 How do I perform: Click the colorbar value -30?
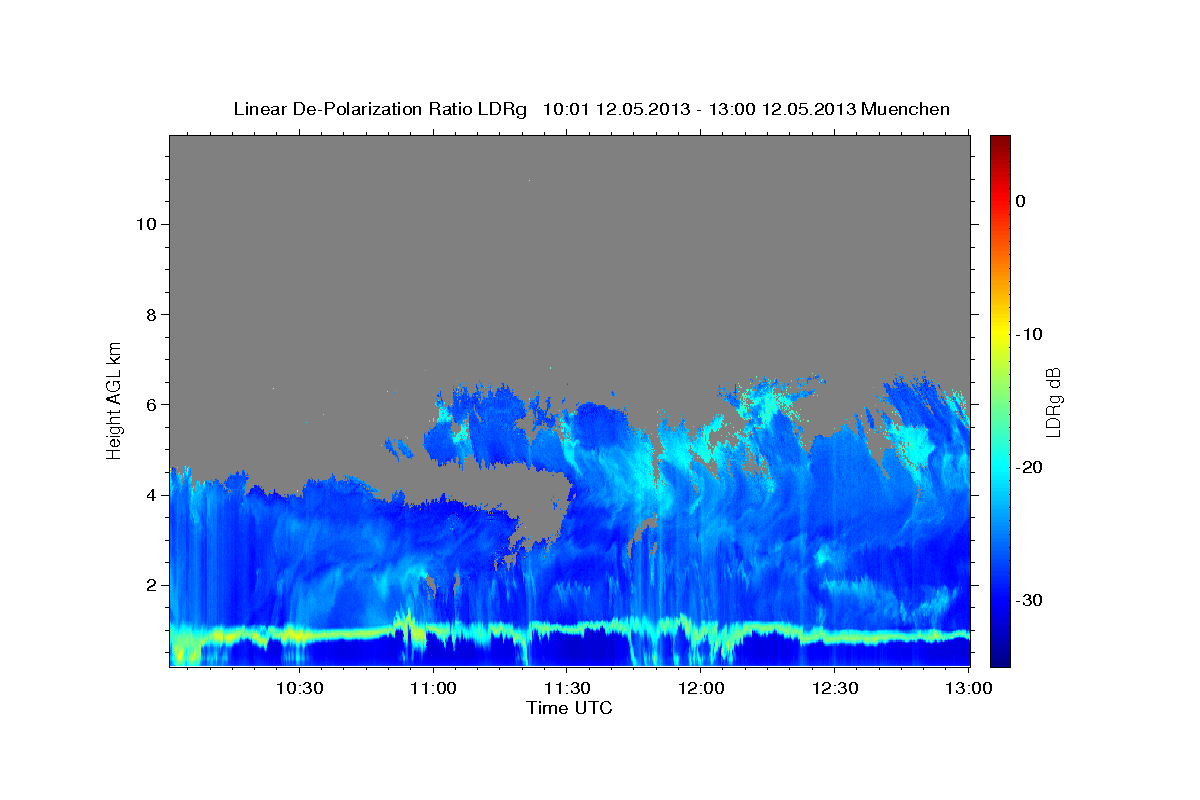tap(1029, 600)
